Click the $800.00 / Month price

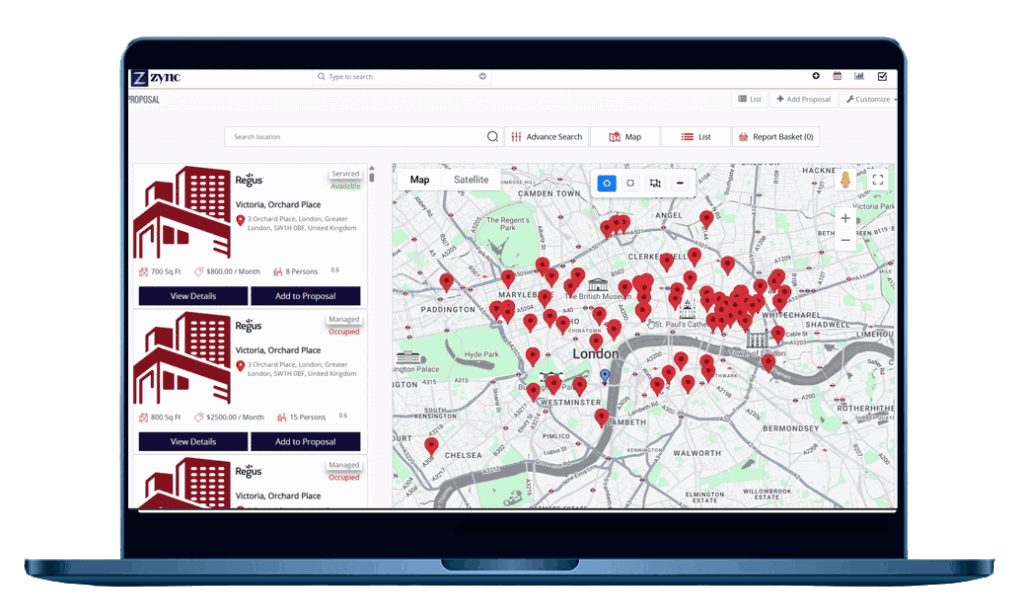pos(232,272)
